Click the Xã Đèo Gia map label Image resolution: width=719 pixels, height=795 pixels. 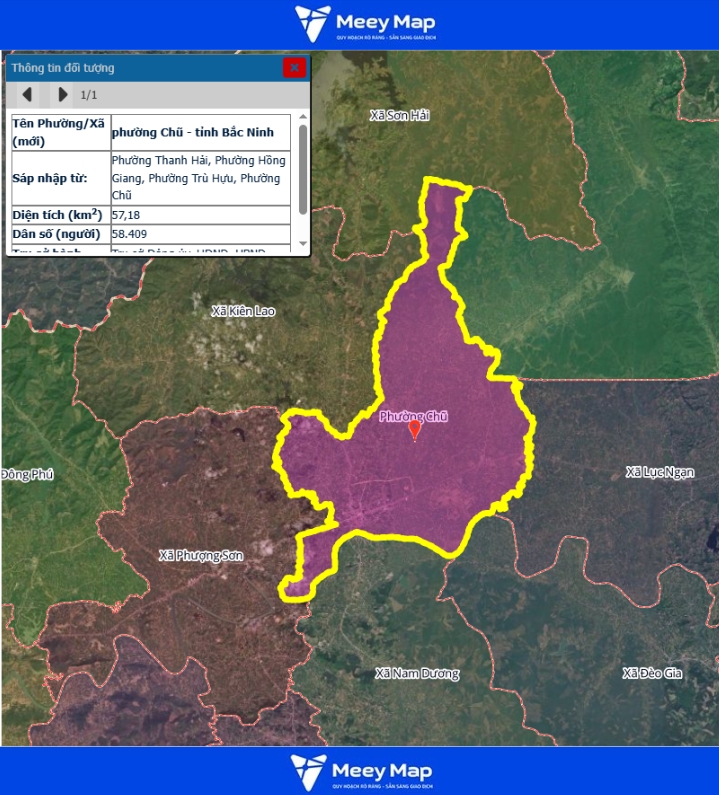pyautogui.click(x=652, y=673)
